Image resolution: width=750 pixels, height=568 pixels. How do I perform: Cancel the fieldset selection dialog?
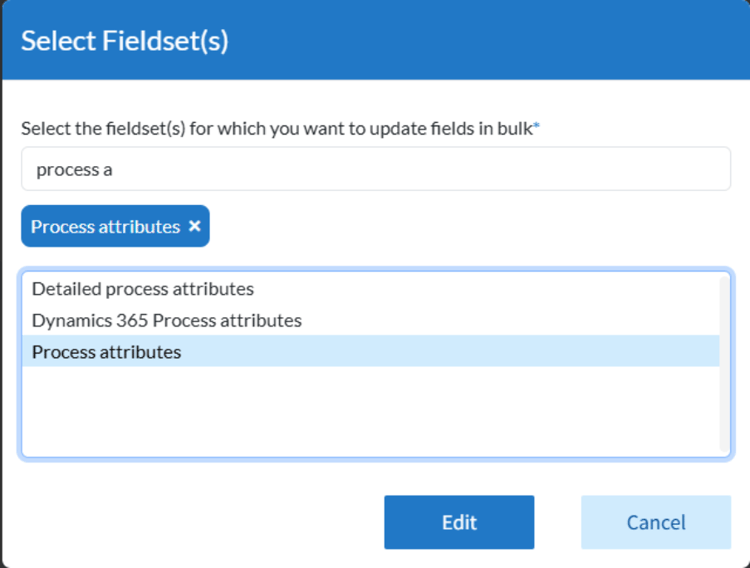[x=656, y=522]
